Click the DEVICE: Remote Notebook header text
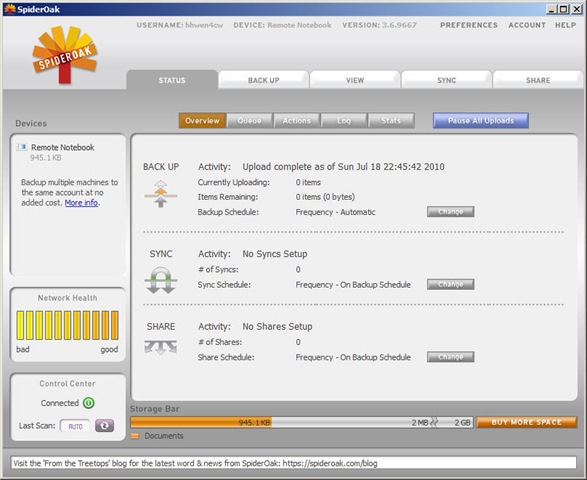The height and width of the screenshot is (480, 587). point(282,25)
